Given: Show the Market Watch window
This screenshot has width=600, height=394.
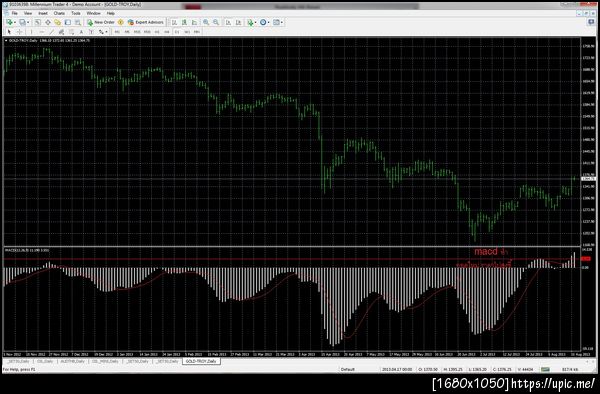Looking at the screenshot, I should tap(38, 23).
